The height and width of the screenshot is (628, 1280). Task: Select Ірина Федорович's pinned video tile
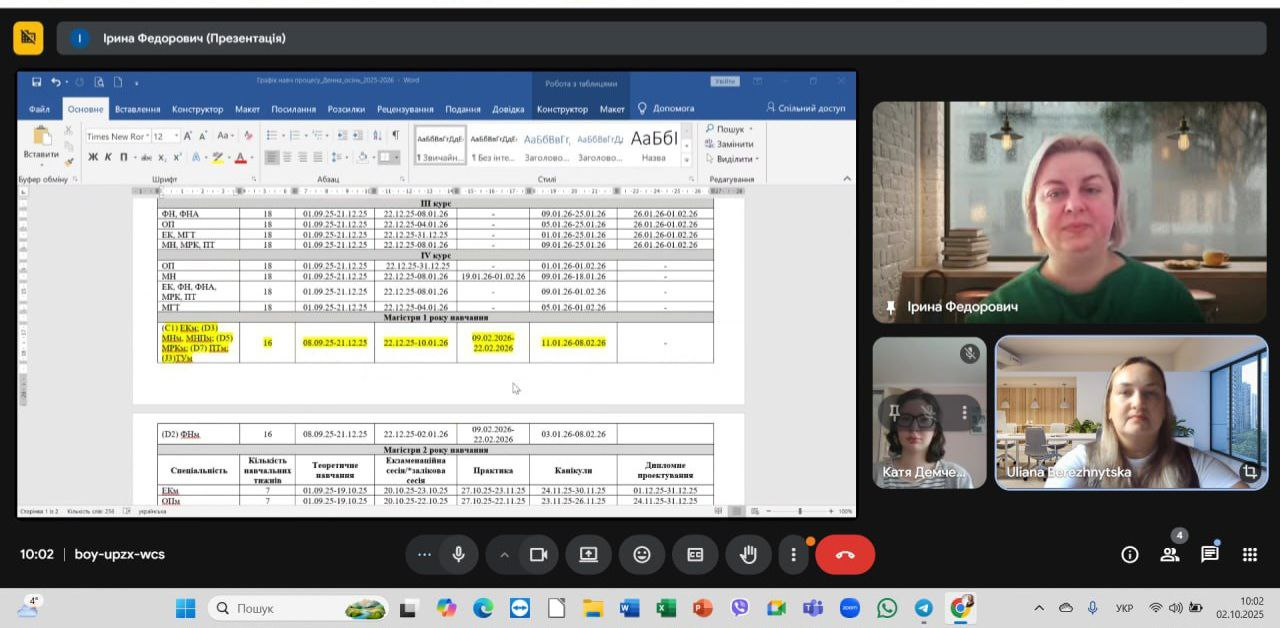coord(1069,212)
